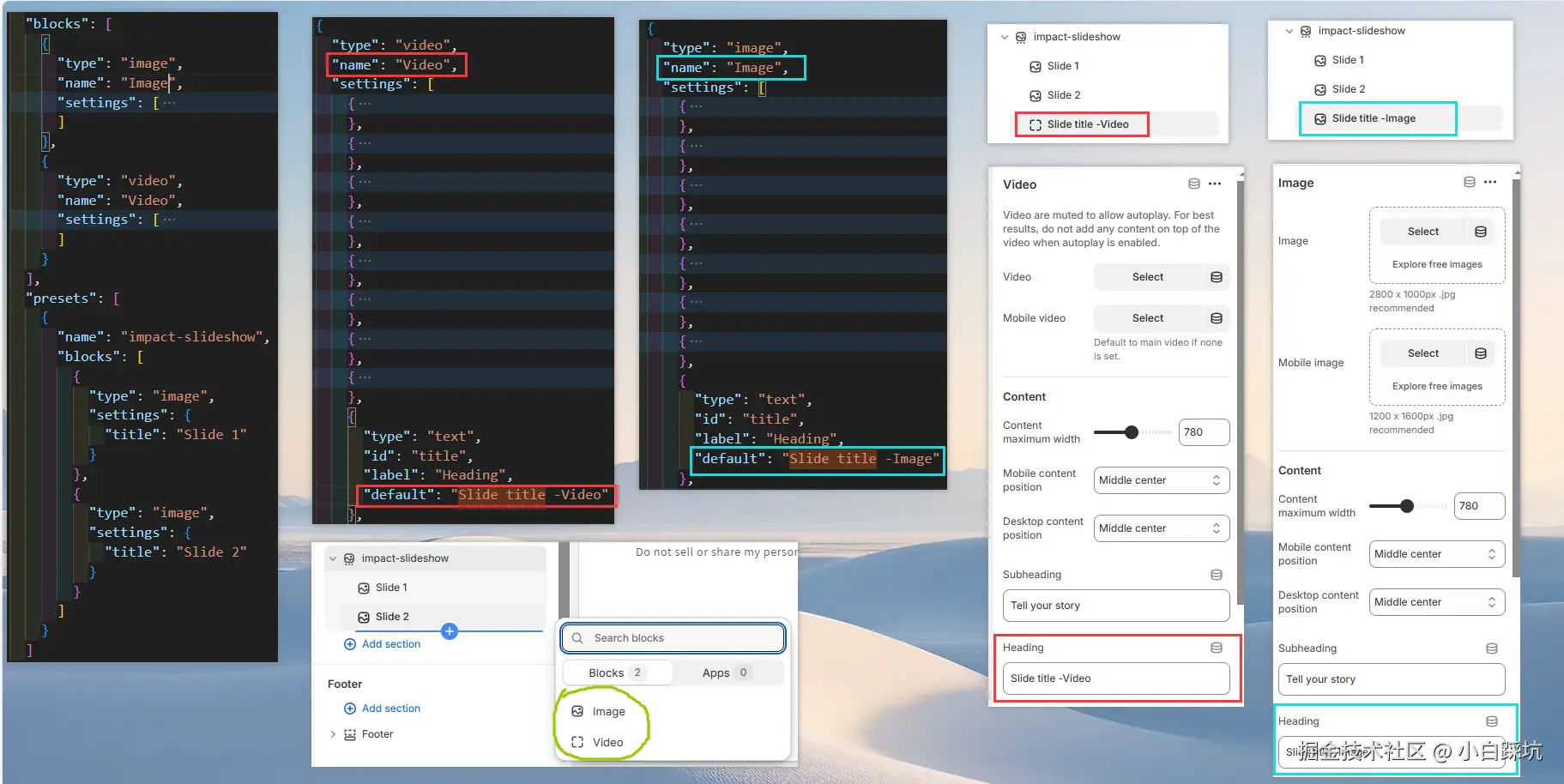Click the blue plus circle under Slide 2
Viewport: 1564px width, 784px height.
point(449,631)
